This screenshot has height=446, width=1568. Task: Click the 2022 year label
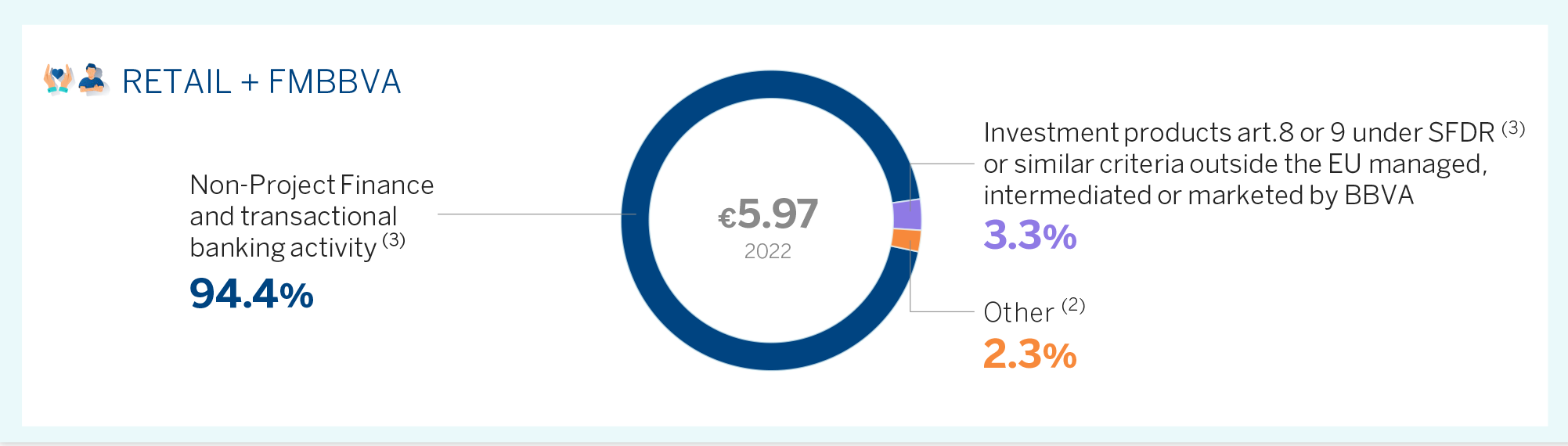(x=767, y=251)
